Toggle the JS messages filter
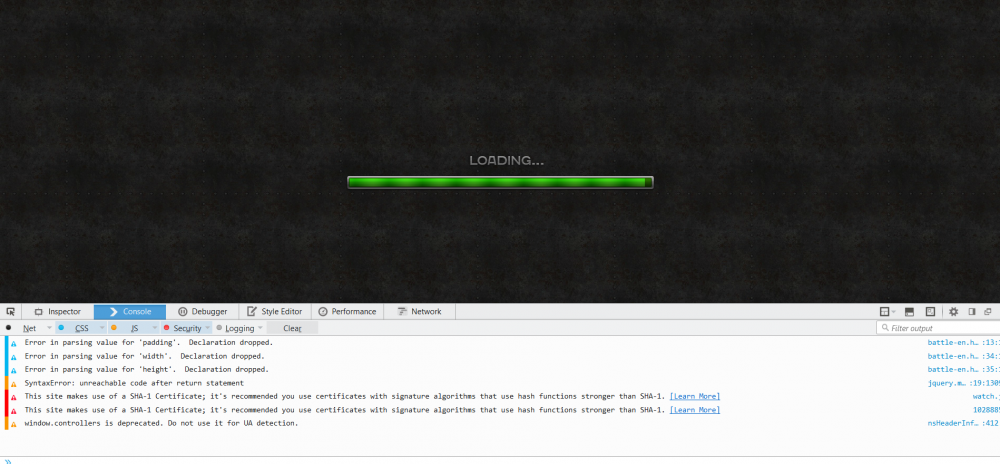Screen dimensions: 1000x464 point(134,328)
